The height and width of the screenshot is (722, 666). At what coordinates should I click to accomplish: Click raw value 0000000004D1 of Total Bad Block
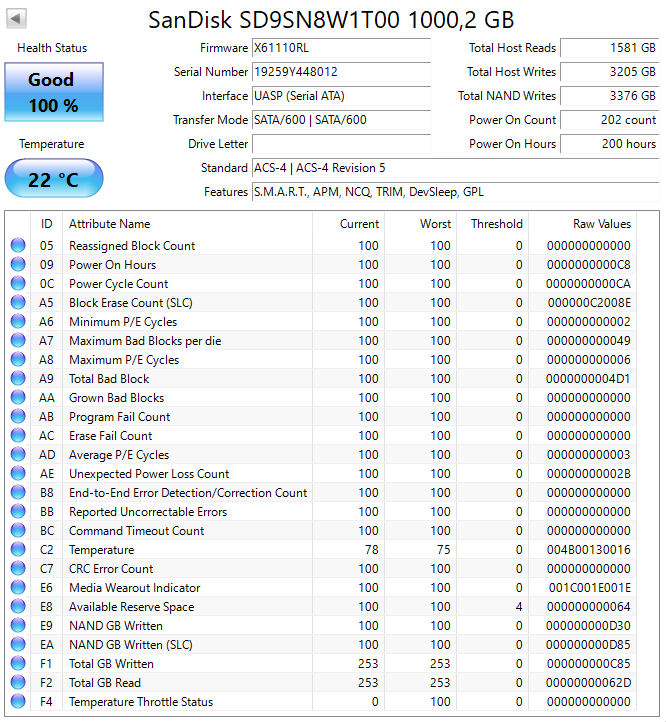tap(588, 379)
